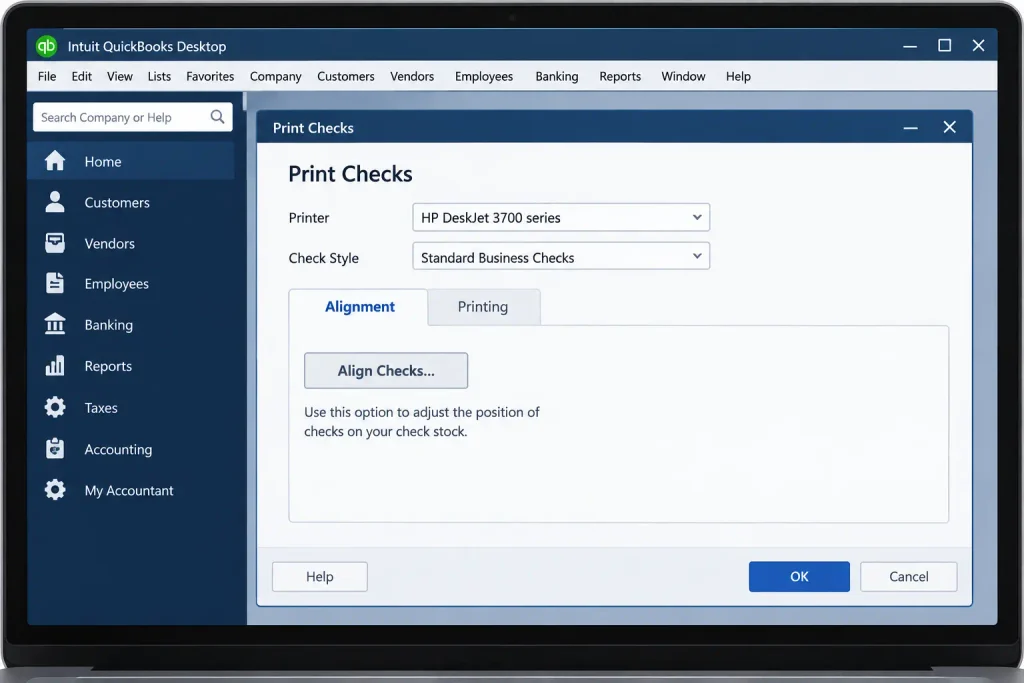Open the Banking menu in menu bar

[x=556, y=76]
